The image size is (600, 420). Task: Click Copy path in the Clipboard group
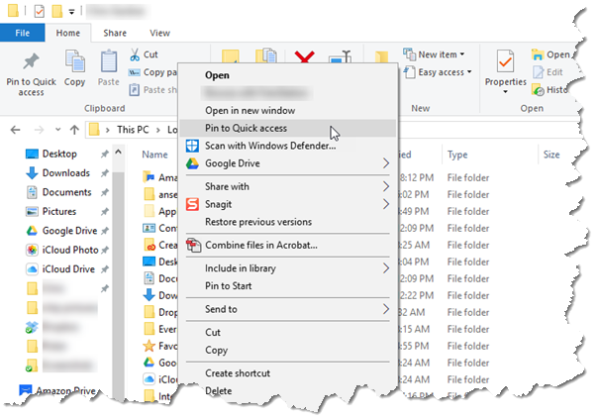(x=153, y=72)
